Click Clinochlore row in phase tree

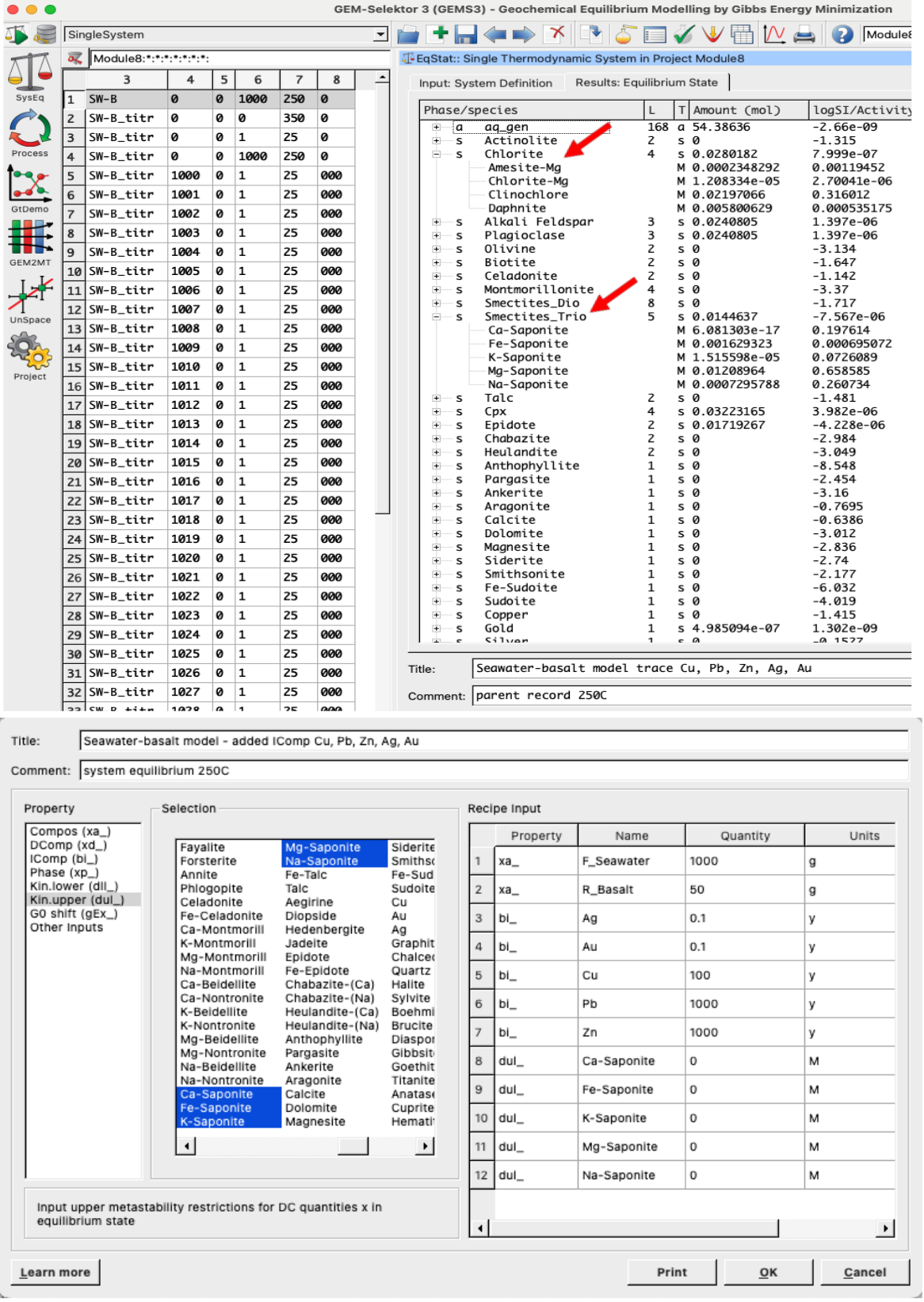(x=528, y=195)
